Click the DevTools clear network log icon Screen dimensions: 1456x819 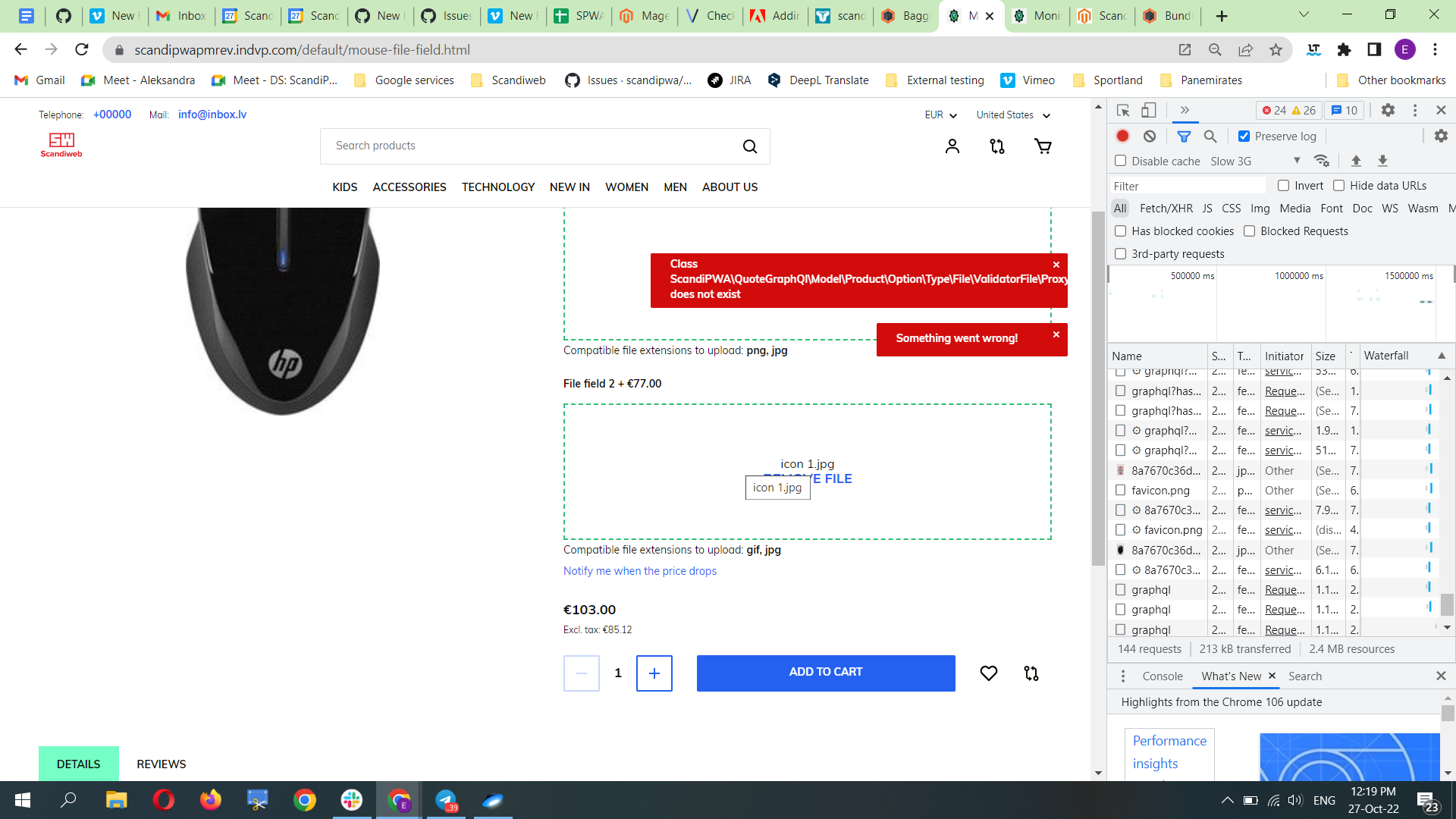click(x=1150, y=136)
